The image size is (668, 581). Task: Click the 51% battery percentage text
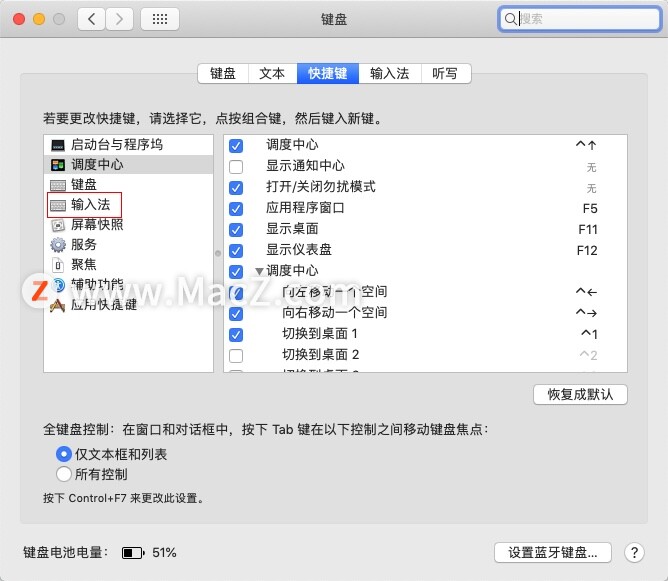point(164,552)
